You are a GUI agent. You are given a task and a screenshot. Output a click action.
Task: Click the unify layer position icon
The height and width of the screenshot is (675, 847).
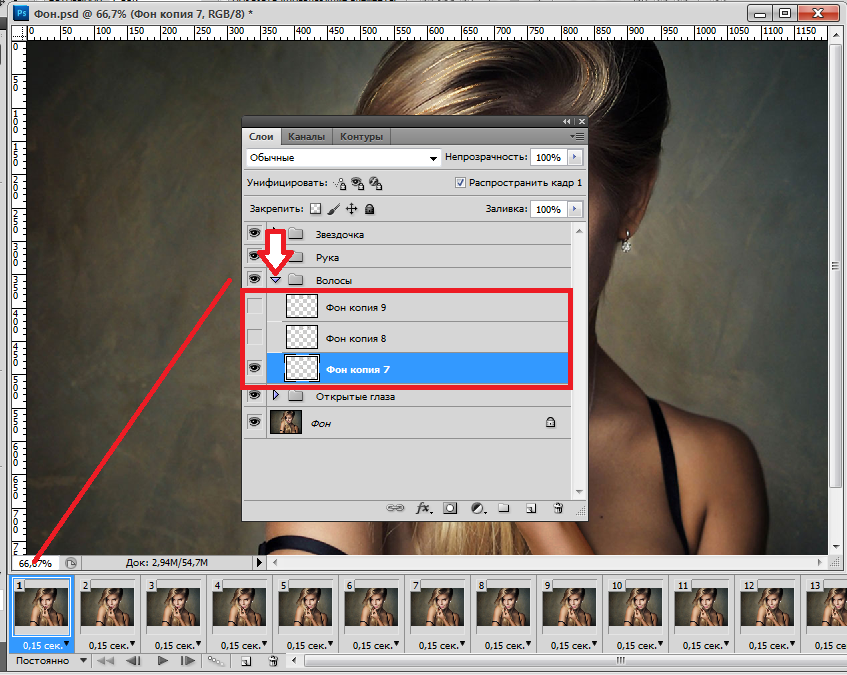(340, 184)
